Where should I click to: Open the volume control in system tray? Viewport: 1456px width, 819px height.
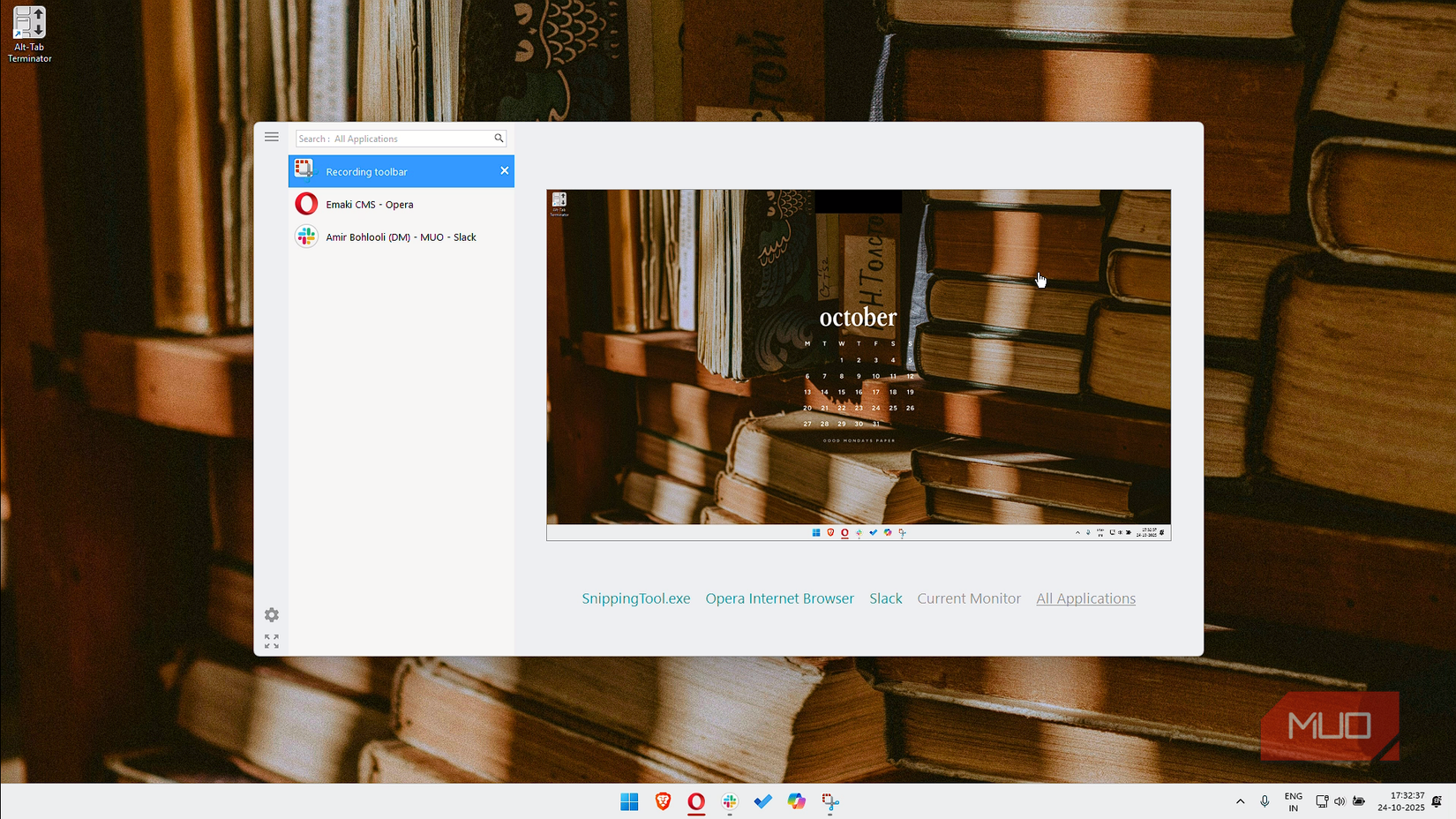point(1340,801)
